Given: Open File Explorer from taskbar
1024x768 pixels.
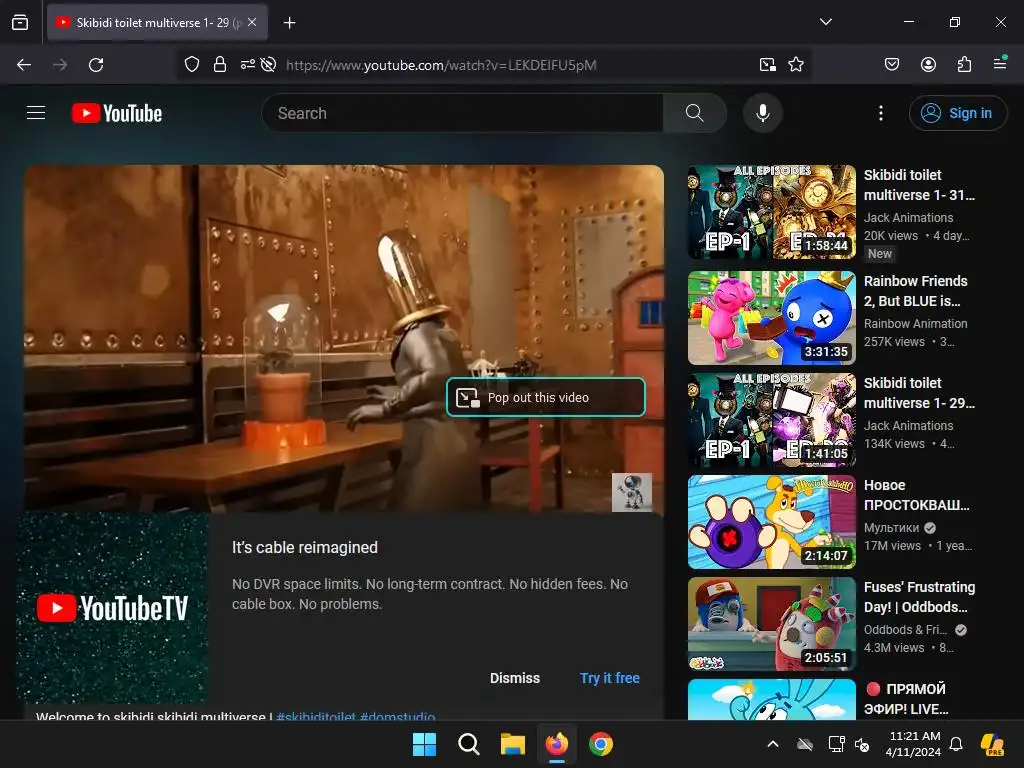Looking at the screenshot, I should (513, 744).
